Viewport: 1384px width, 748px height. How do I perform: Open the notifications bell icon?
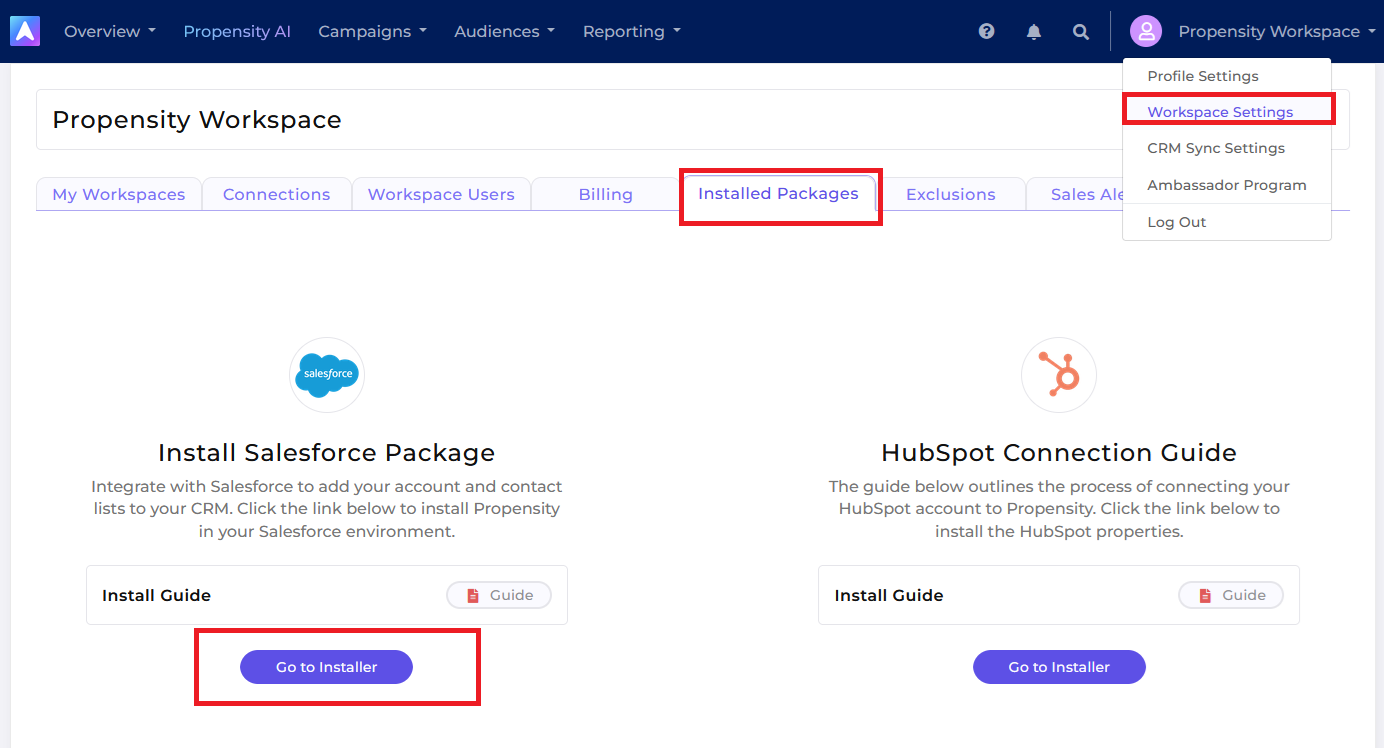coord(1034,31)
